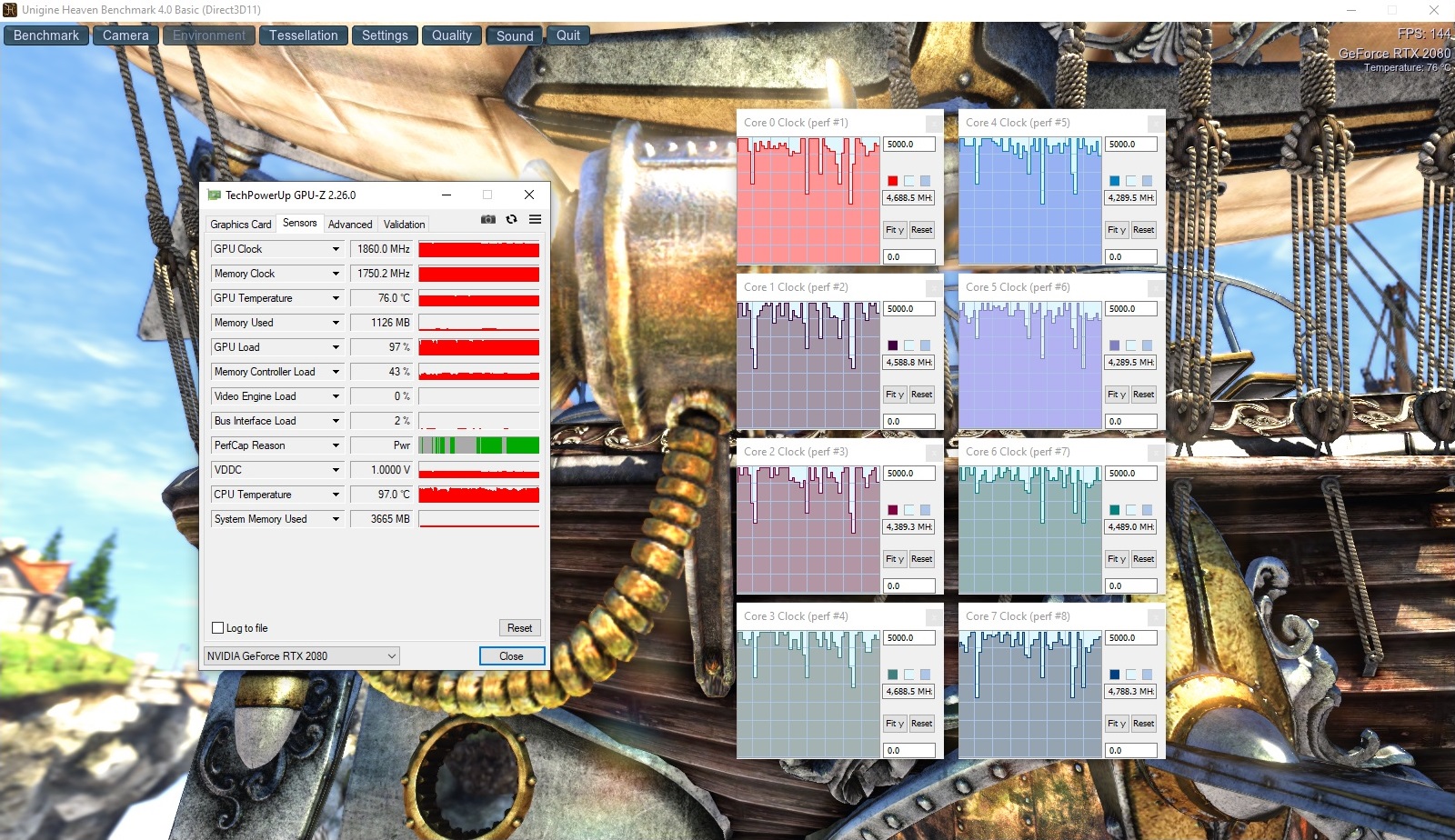Open the Memory Controller Load dropdown
The image size is (1455, 840).
336,372
